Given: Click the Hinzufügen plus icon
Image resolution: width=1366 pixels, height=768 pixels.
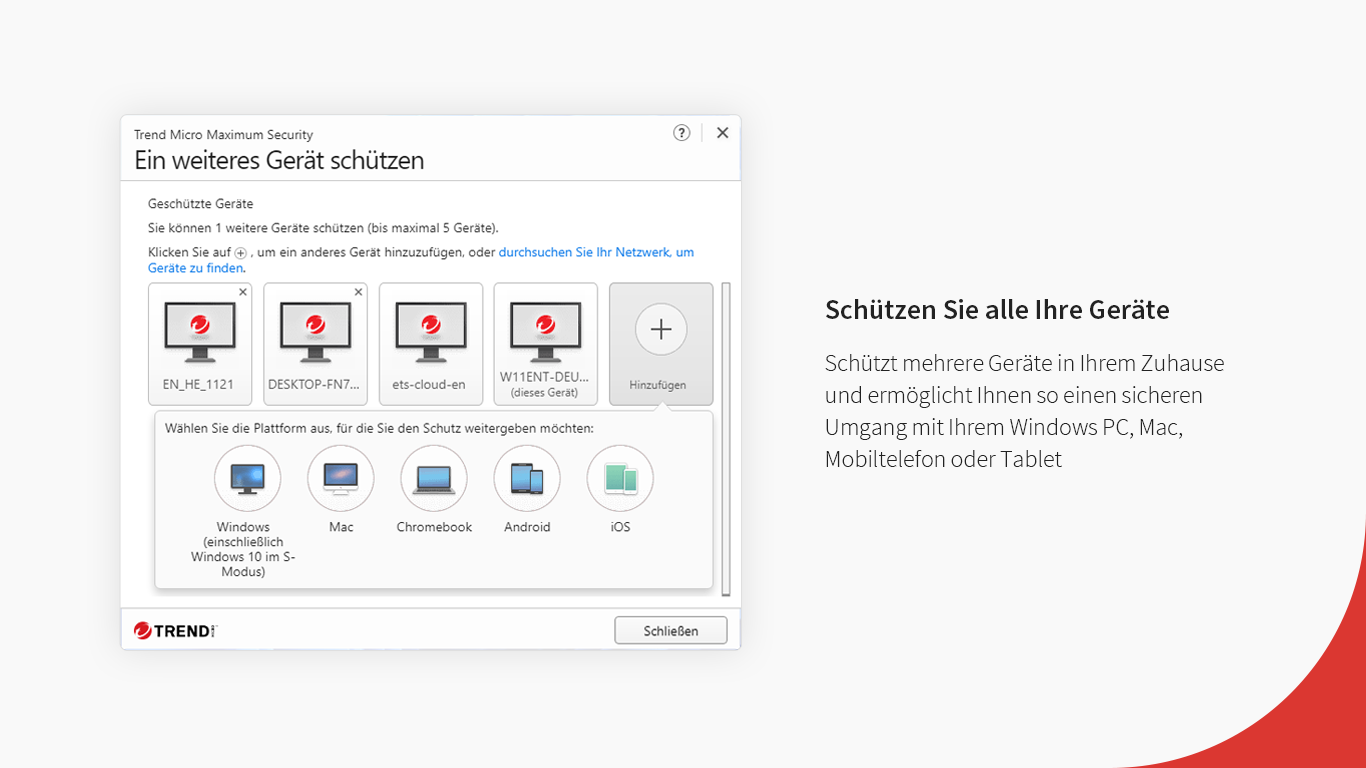Looking at the screenshot, I should pos(661,330).
